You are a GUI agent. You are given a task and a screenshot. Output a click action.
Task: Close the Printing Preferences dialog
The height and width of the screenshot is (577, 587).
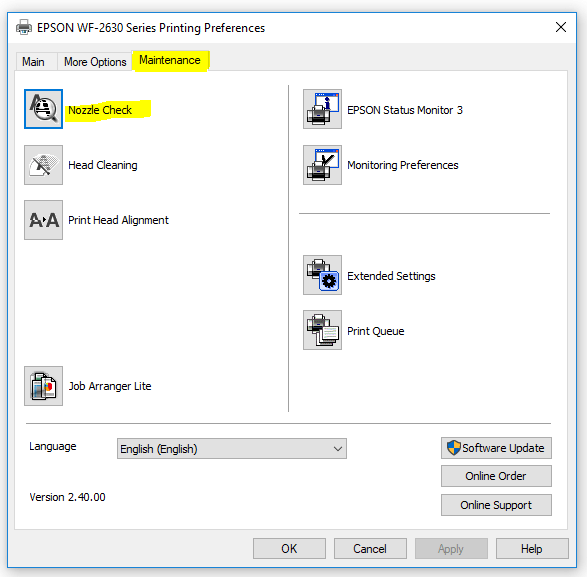pyautogui.click(x=561, y=27)
